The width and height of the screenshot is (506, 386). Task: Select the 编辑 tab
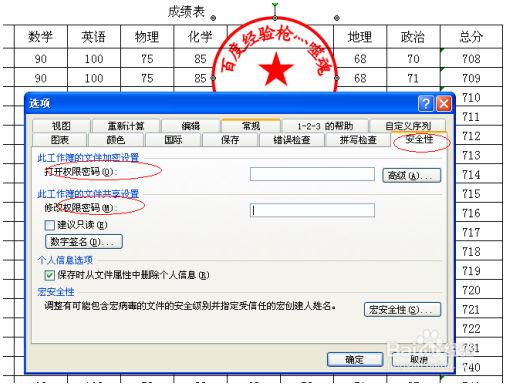191,126
